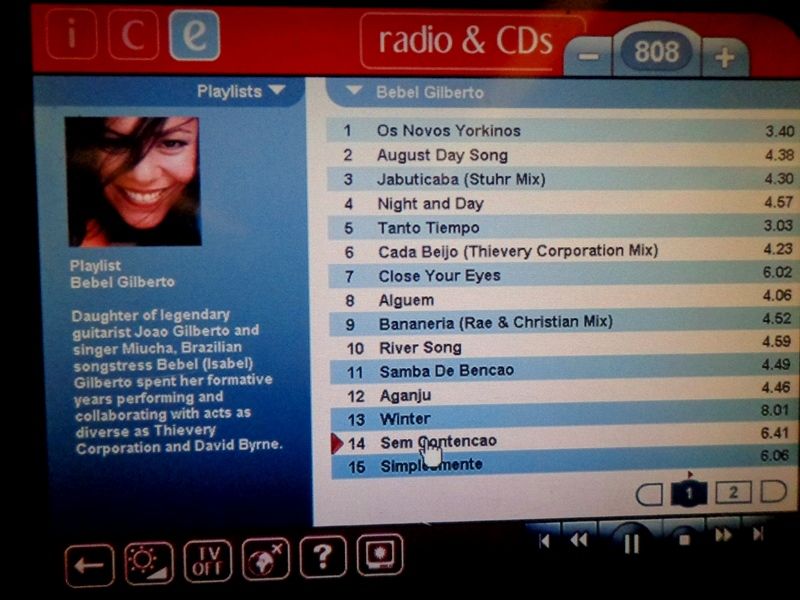Open the Playlists dropdown
This screenshot has width=800, height=600.
coord(241,91)
